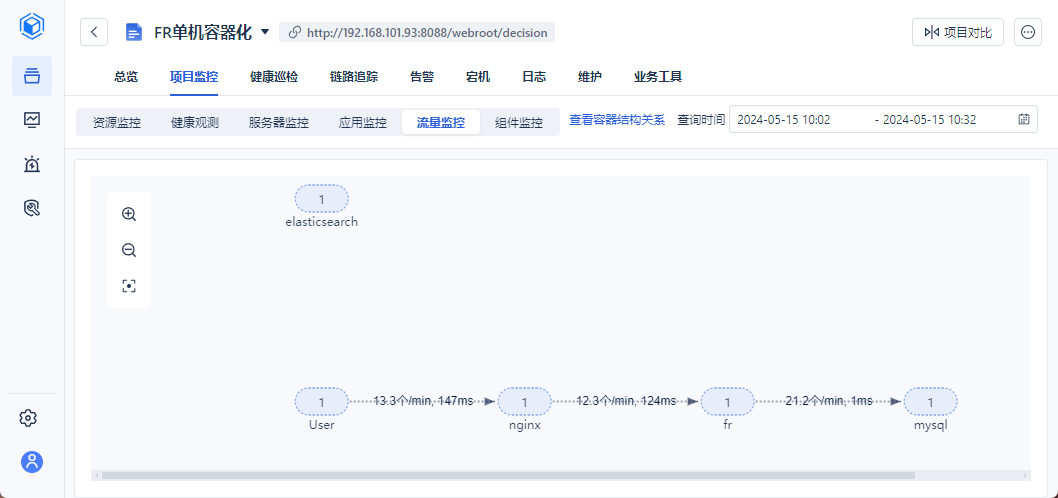This screenshot has width=1058, height=498.
Task: Select 健康观测 sub-tab
Action: click(x=194, y=122)
